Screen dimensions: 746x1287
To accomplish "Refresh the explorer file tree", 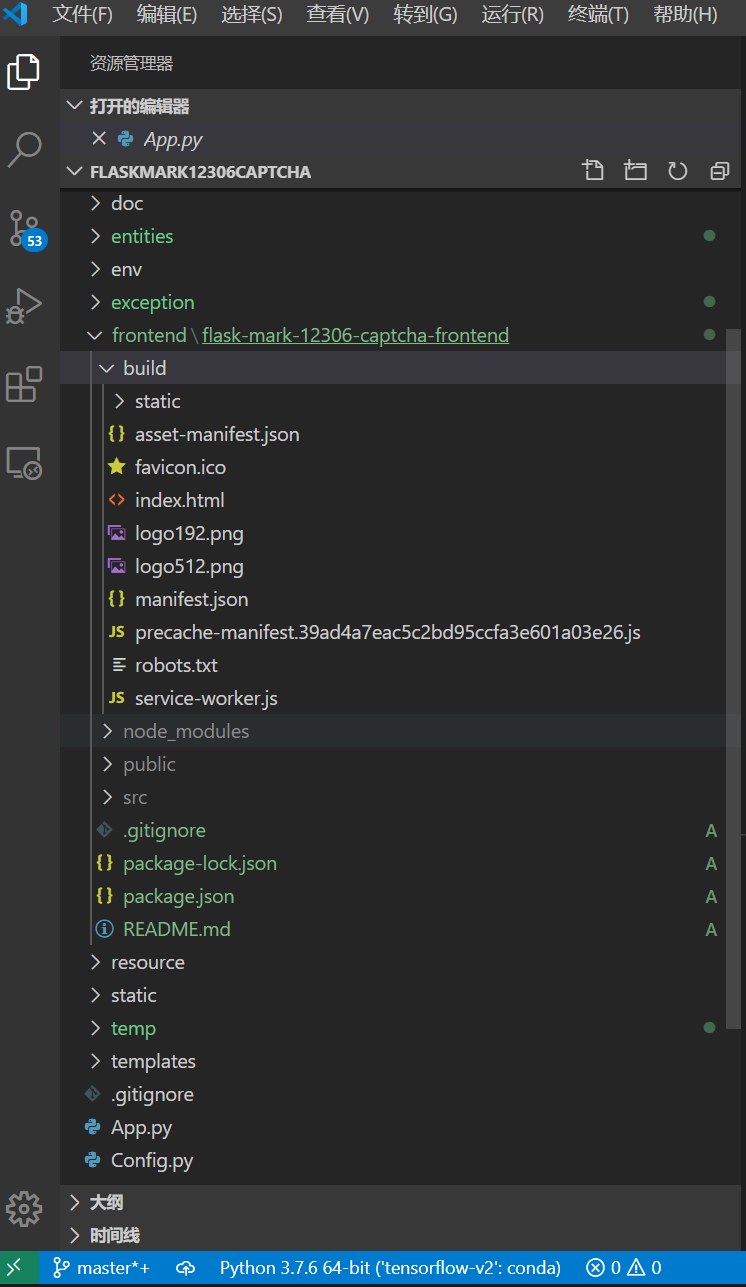I will click(678, 171).
